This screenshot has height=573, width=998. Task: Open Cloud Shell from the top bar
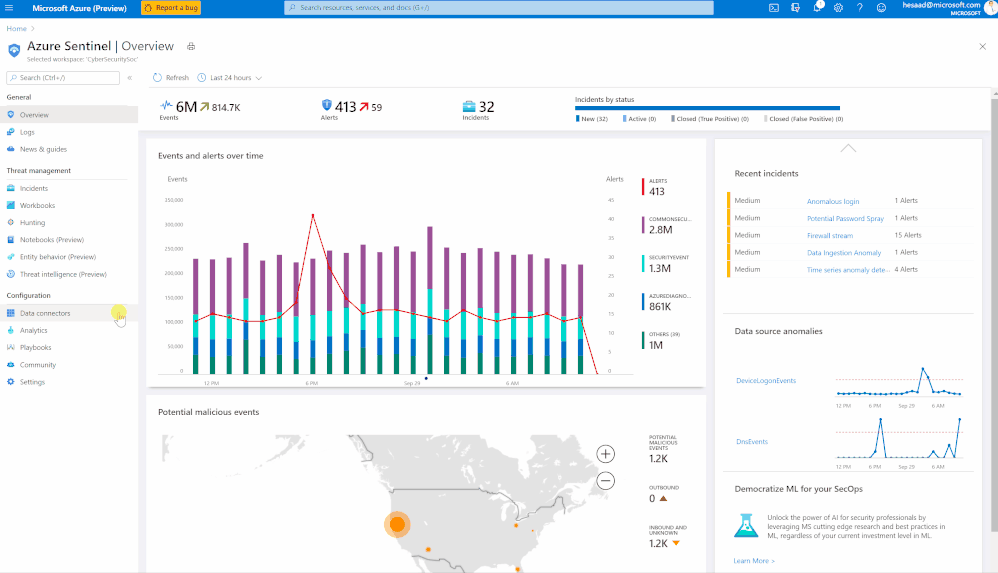[774, 8]
